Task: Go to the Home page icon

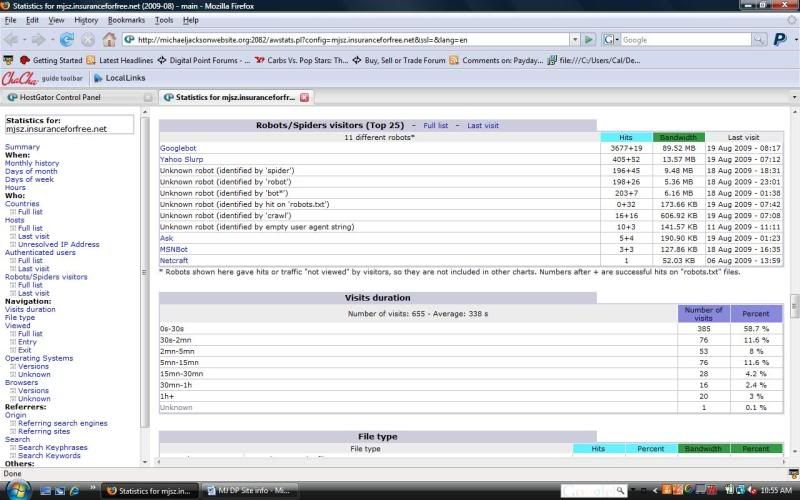Action: [x=109, y=39]
